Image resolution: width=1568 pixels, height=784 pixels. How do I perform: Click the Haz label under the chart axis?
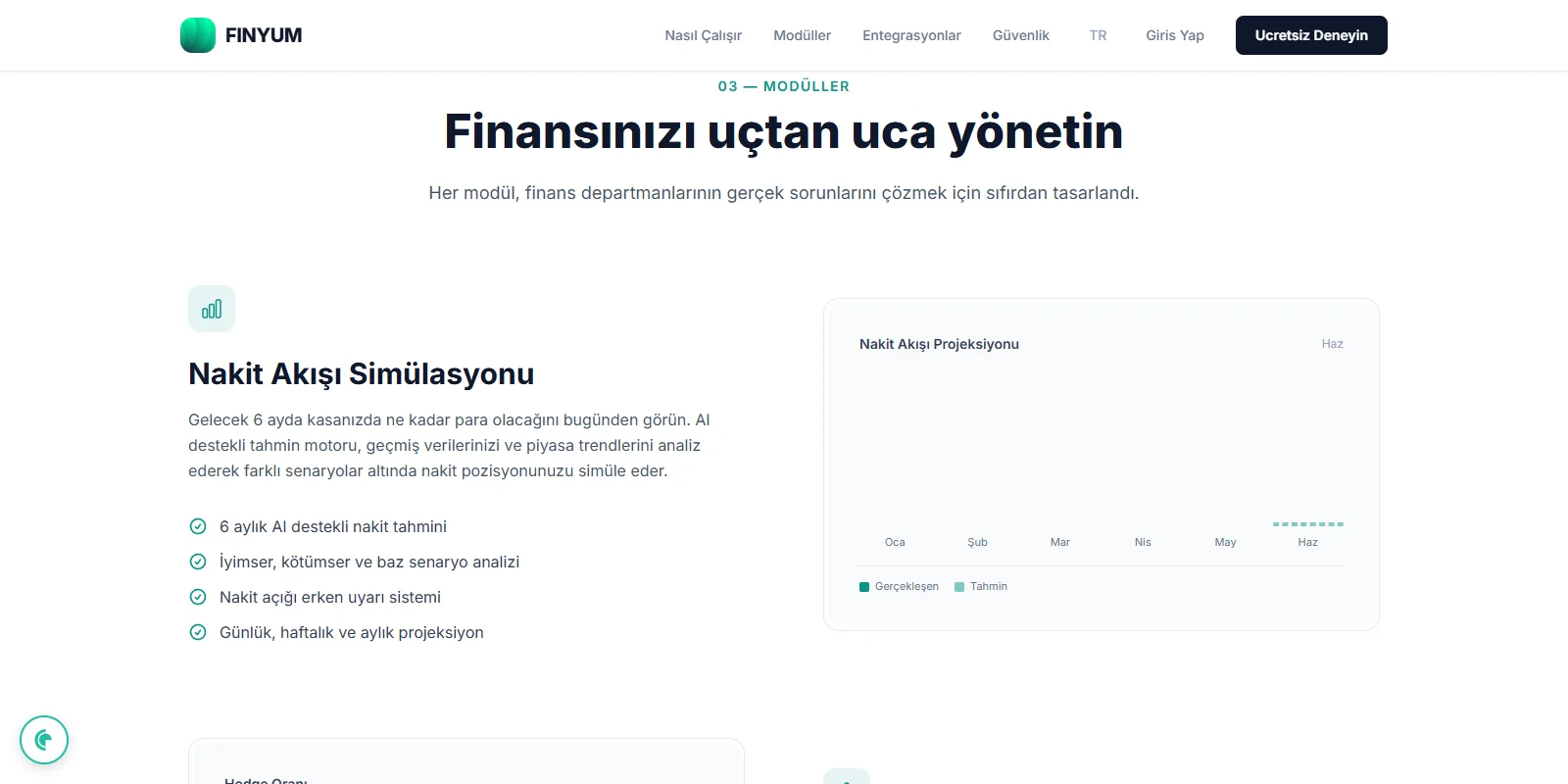[1308, 542]
